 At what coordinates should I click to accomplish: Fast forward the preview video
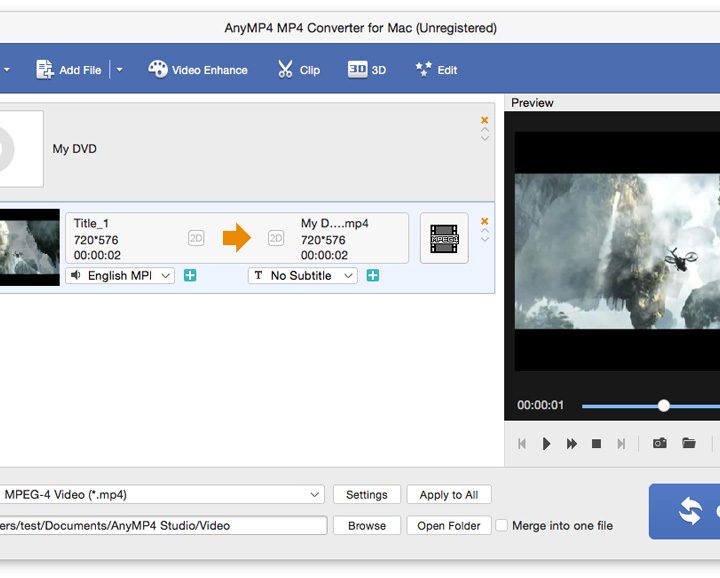(x=571, y=443)
